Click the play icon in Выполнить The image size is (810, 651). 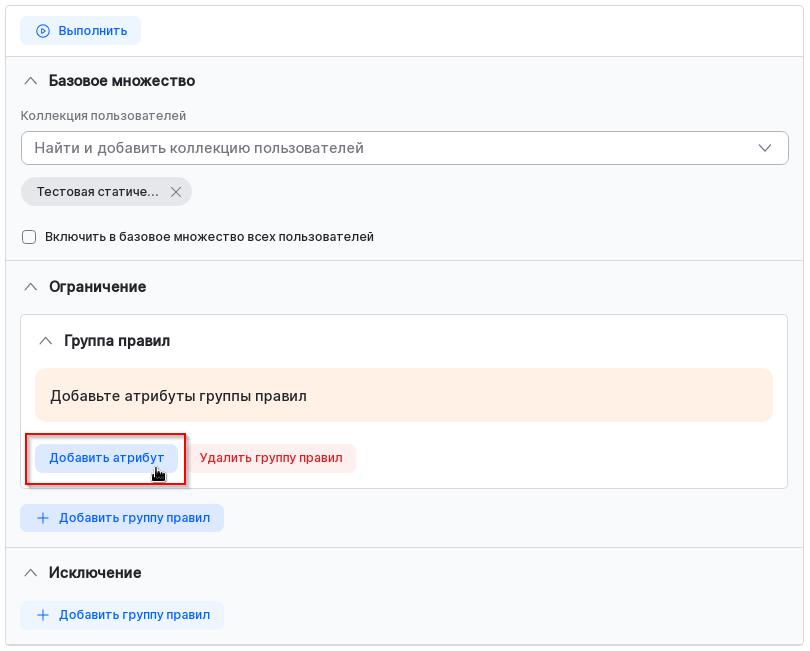[x=43, y=31]
